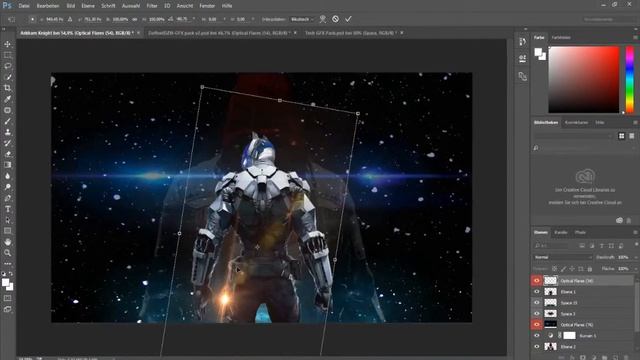640x360 pixels.
Task: Commit the transform with the checkmark
Action: point(348,19)
